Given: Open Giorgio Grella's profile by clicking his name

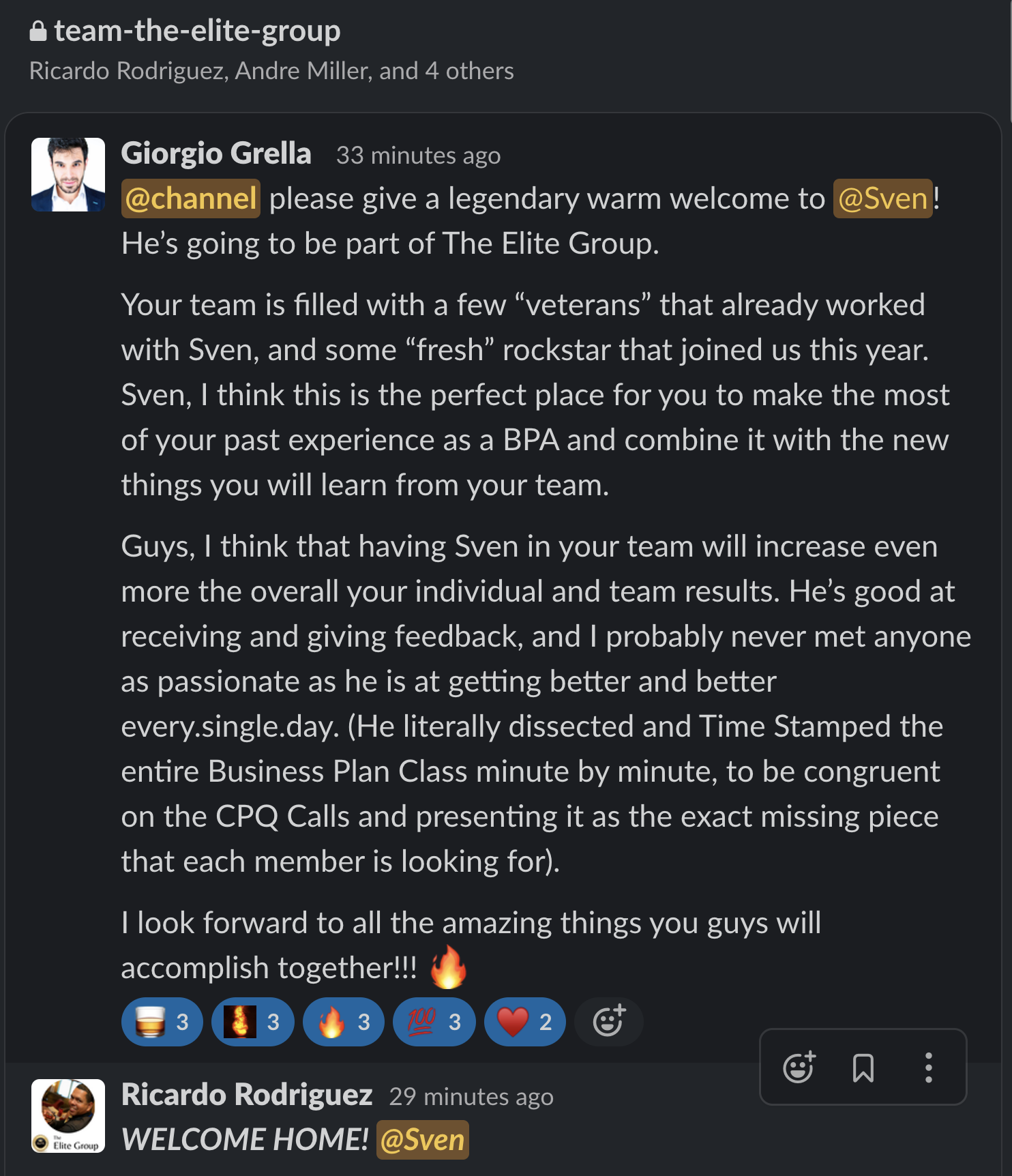Looking at the screenshot, I should pyautogui.click(x=217, y=153).
